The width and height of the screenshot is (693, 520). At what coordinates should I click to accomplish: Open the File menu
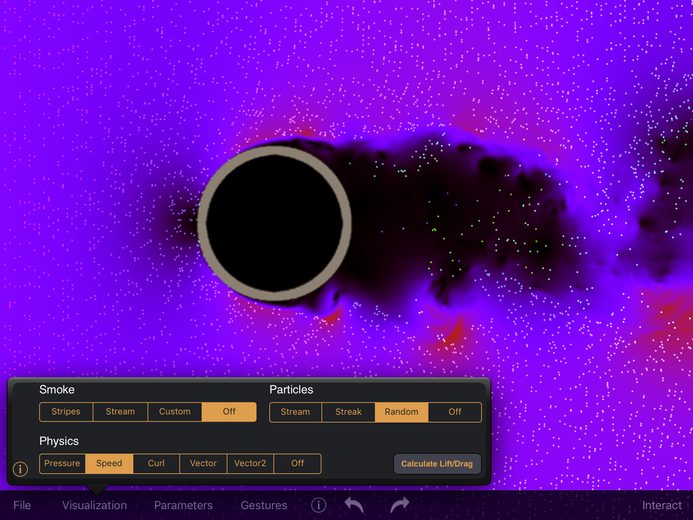click(x=22, y=505)
